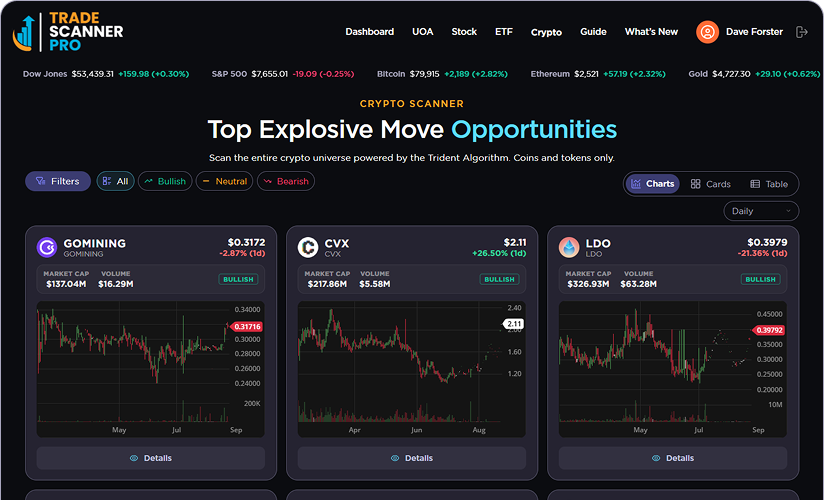Click the Dave Forster username
The image size is (824, 500).
coord(754,32)
